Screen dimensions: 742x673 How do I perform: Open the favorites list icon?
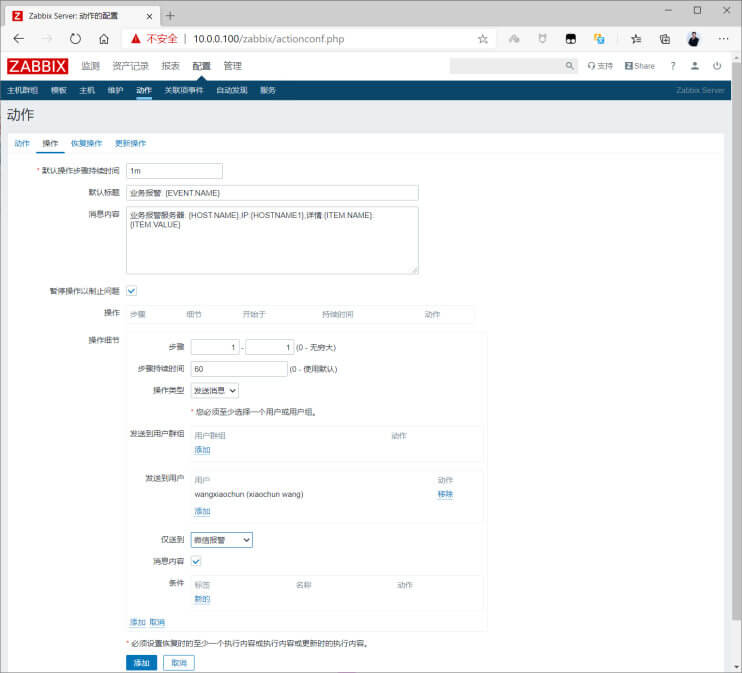click(636, 39)
